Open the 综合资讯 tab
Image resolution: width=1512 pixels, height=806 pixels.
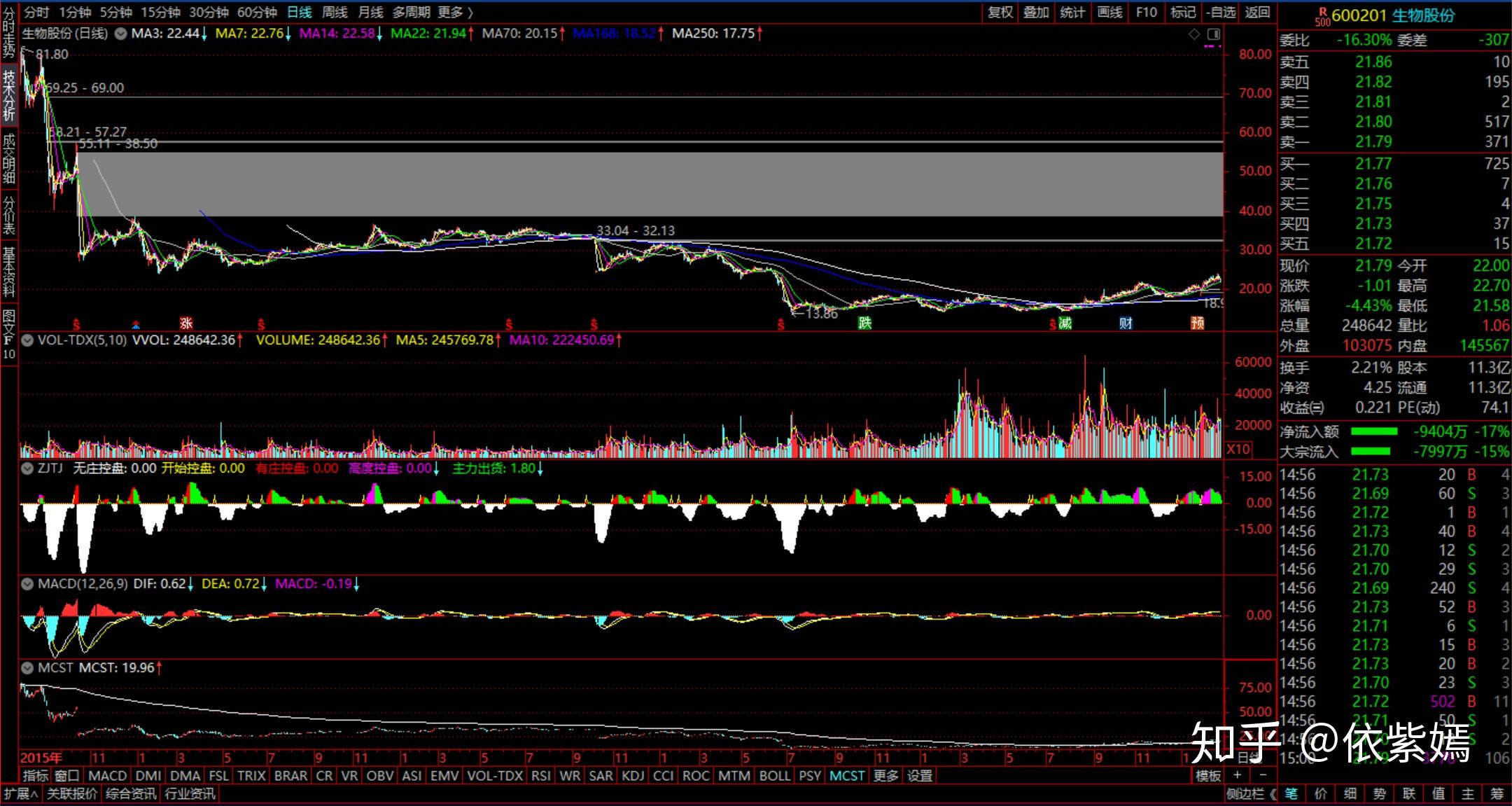pyautogui.click(x=131, y=794)
